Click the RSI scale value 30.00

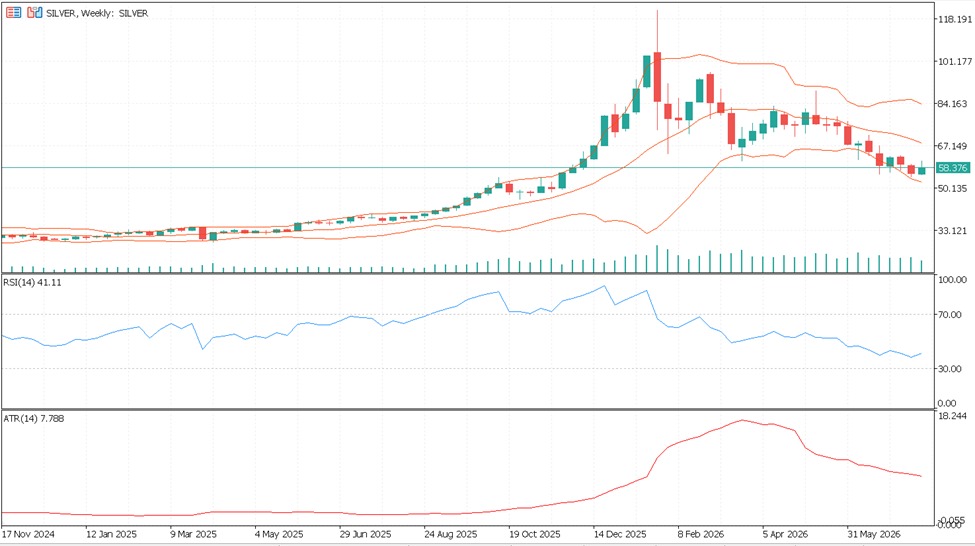[x=950, y=369]
